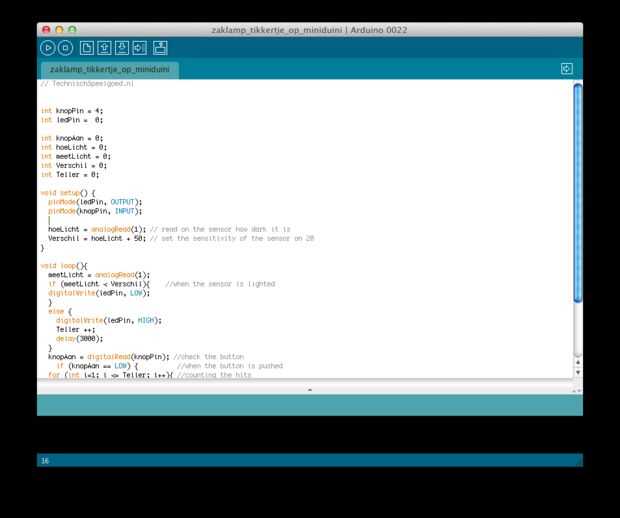Viewport: 620px width, 518px height.
Task: Click the first comment line at top
Action: tap(87, 83)
